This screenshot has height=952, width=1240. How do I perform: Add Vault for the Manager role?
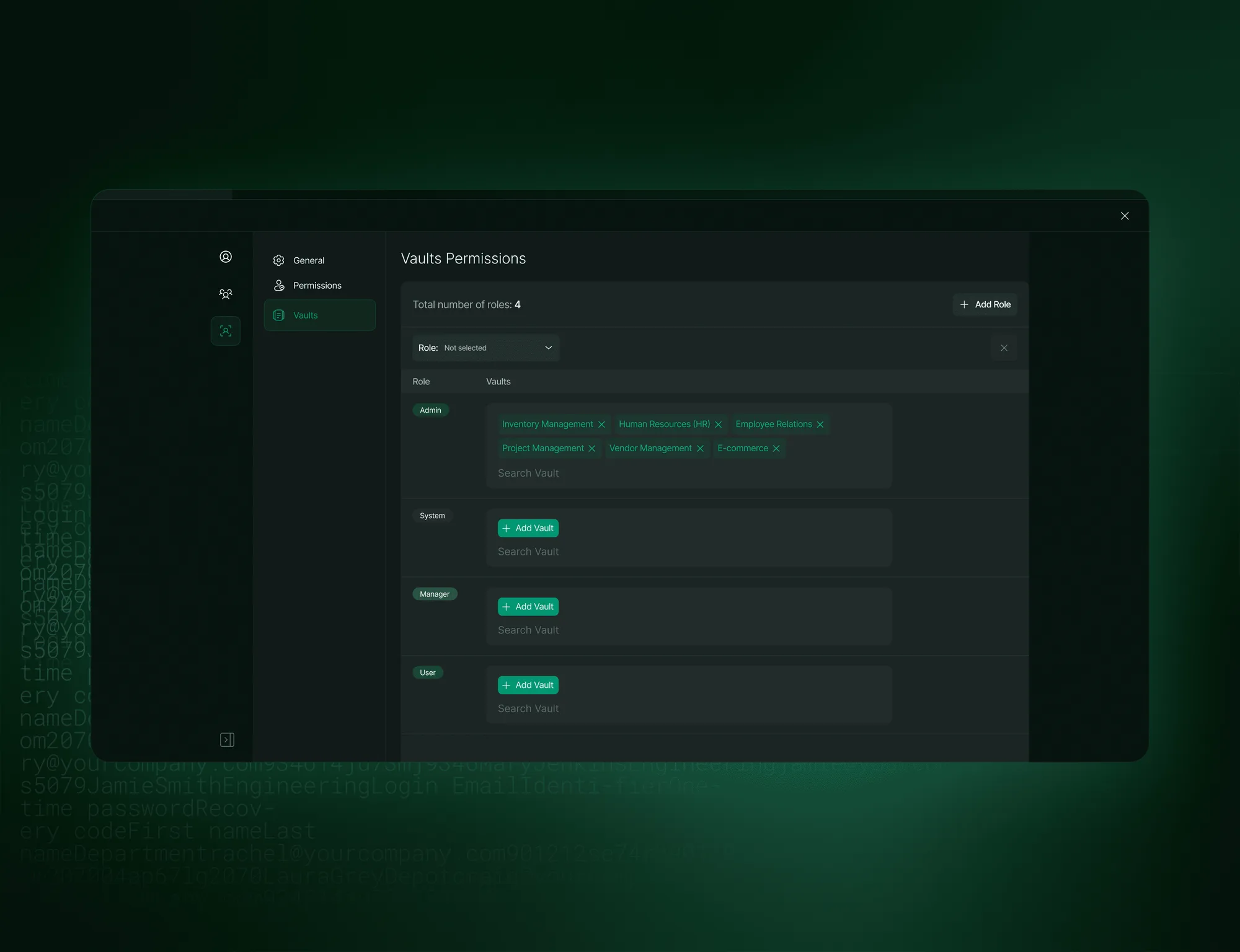coord(528,607)
